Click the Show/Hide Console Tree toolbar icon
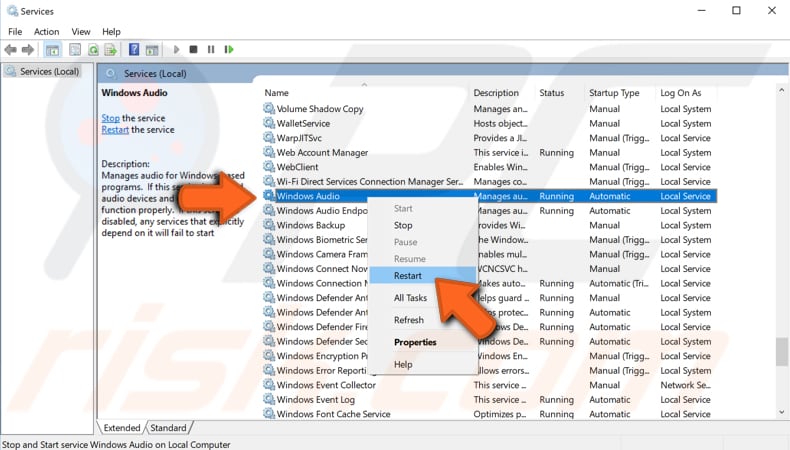The height and width of the screenshot is (450, 790). [x=52, y=49]
